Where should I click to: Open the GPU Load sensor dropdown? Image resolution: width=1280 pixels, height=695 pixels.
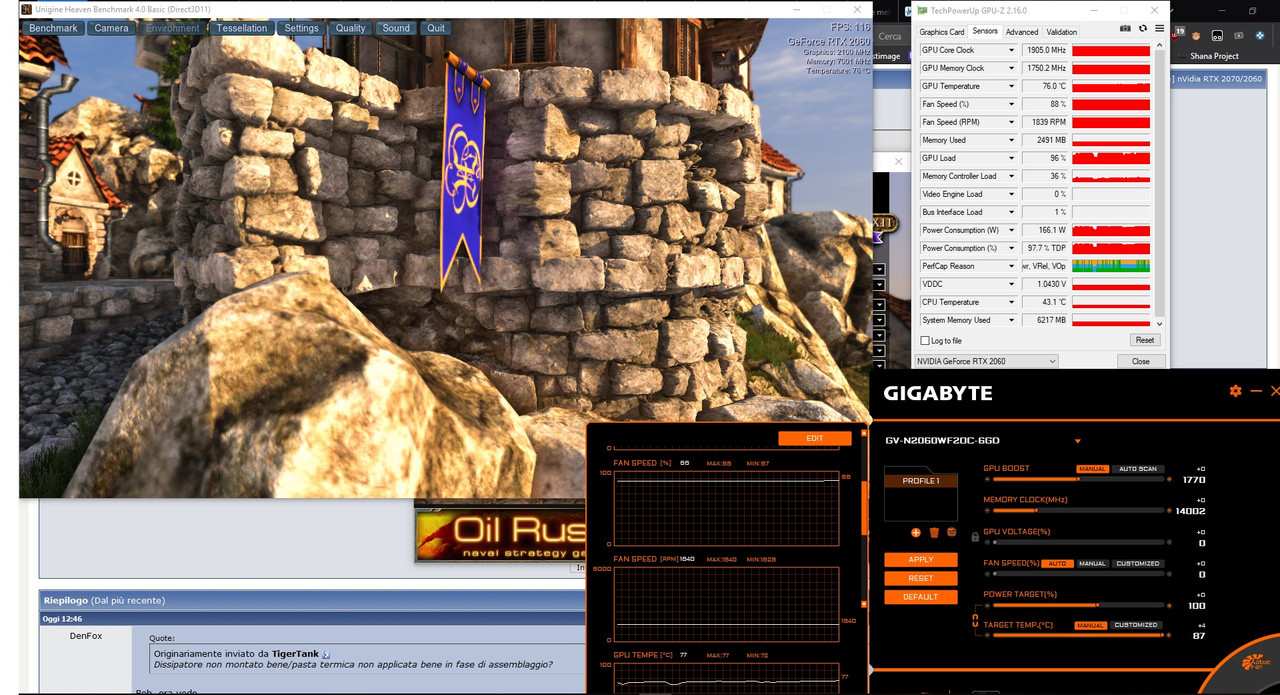click(x=1011, y=158)
